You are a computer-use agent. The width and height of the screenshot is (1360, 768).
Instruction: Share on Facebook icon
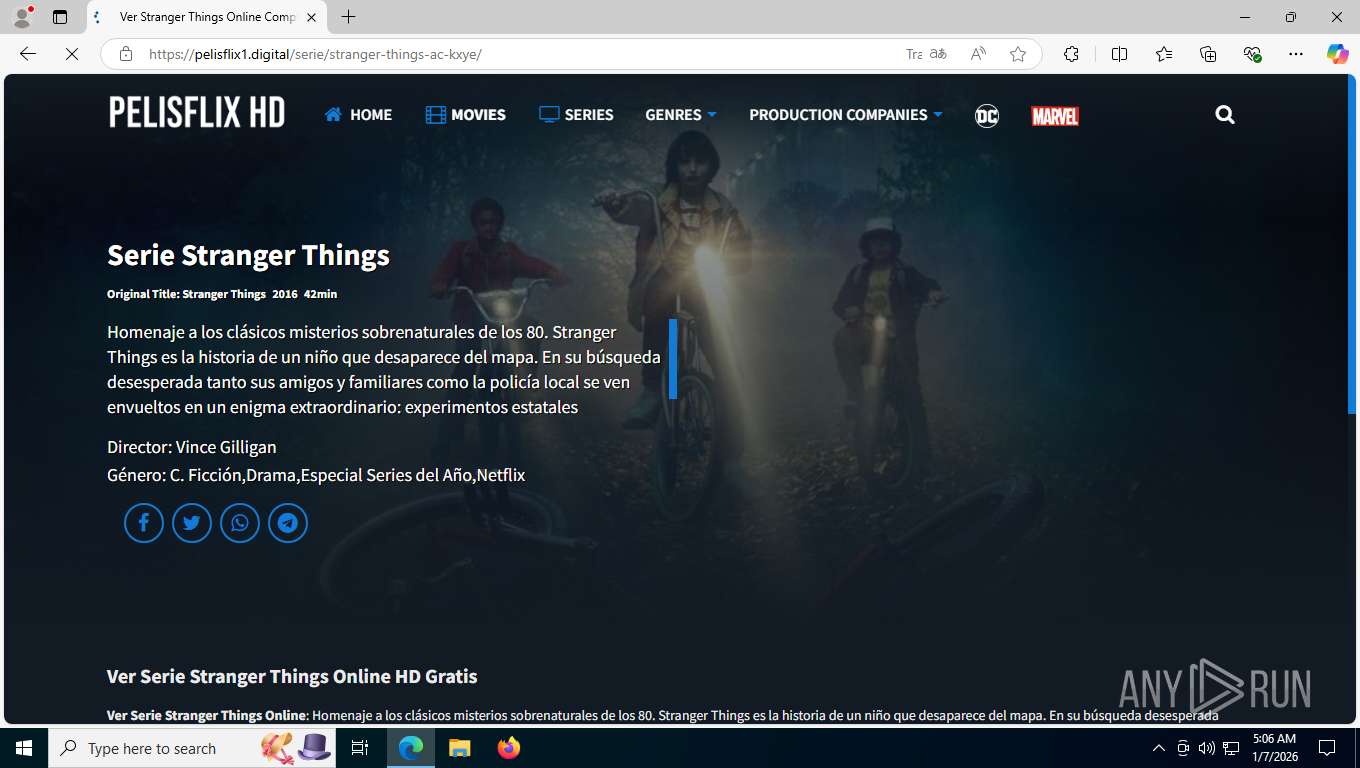(x=144, y=523)
